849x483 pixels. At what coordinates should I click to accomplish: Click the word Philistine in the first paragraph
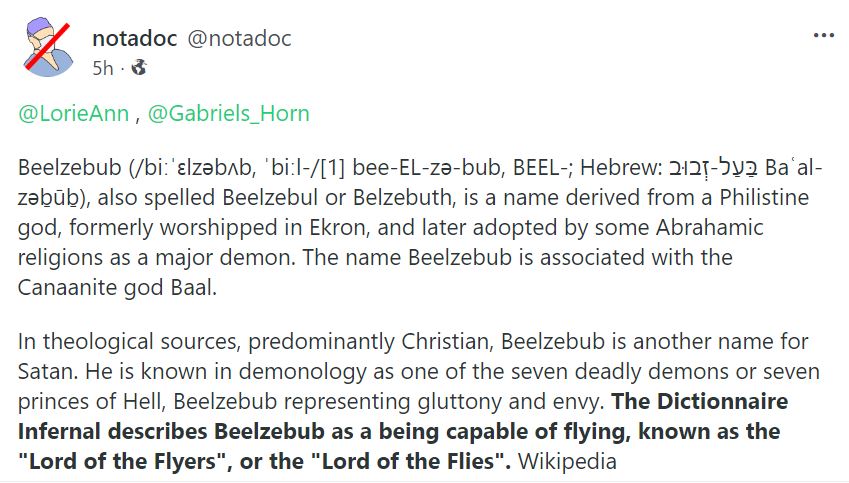click(x=764, y=198)
